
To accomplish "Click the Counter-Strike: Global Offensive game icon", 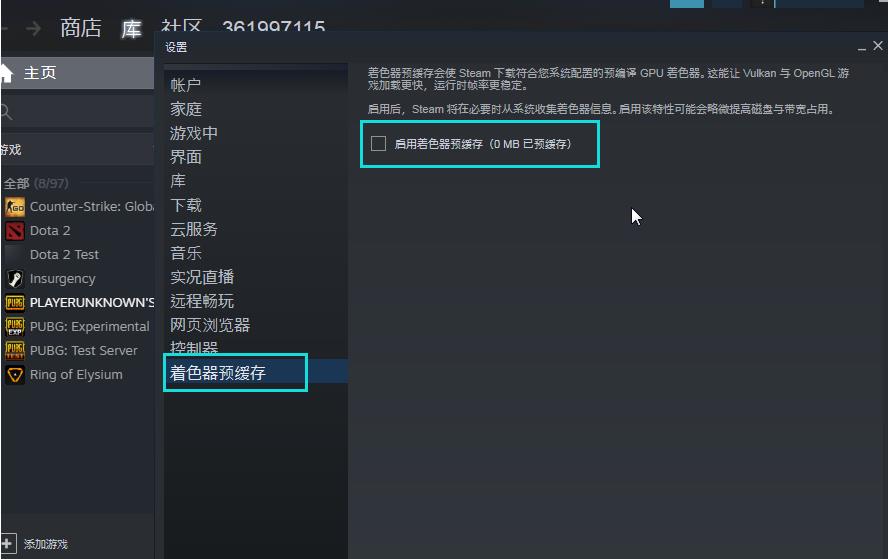I will tap(15, 207).
